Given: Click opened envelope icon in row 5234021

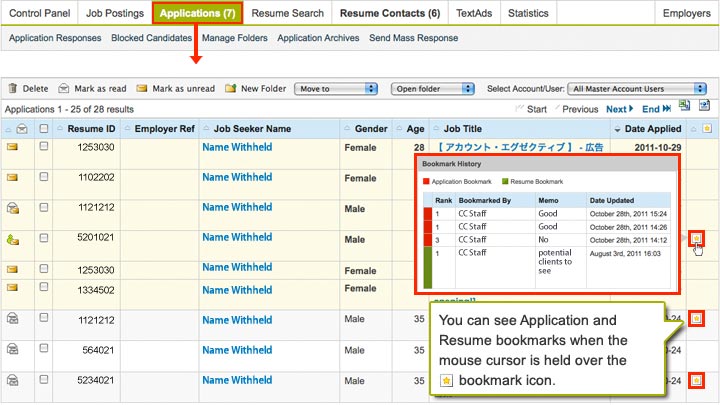Looking at the screenshot, I should (13, 380).
